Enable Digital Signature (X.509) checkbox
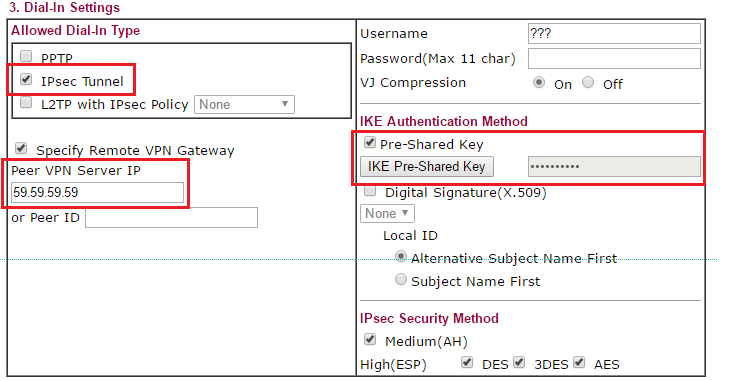Viewport: 740px width, 381px height. (370, 191)
